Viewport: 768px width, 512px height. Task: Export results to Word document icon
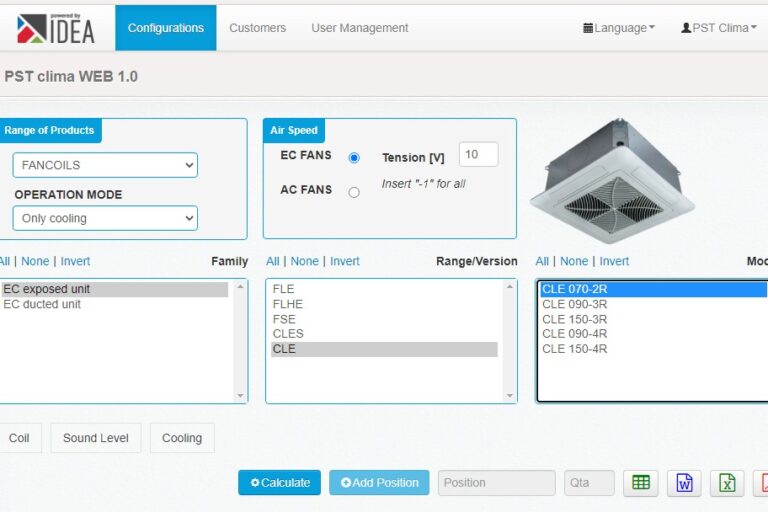684,483
